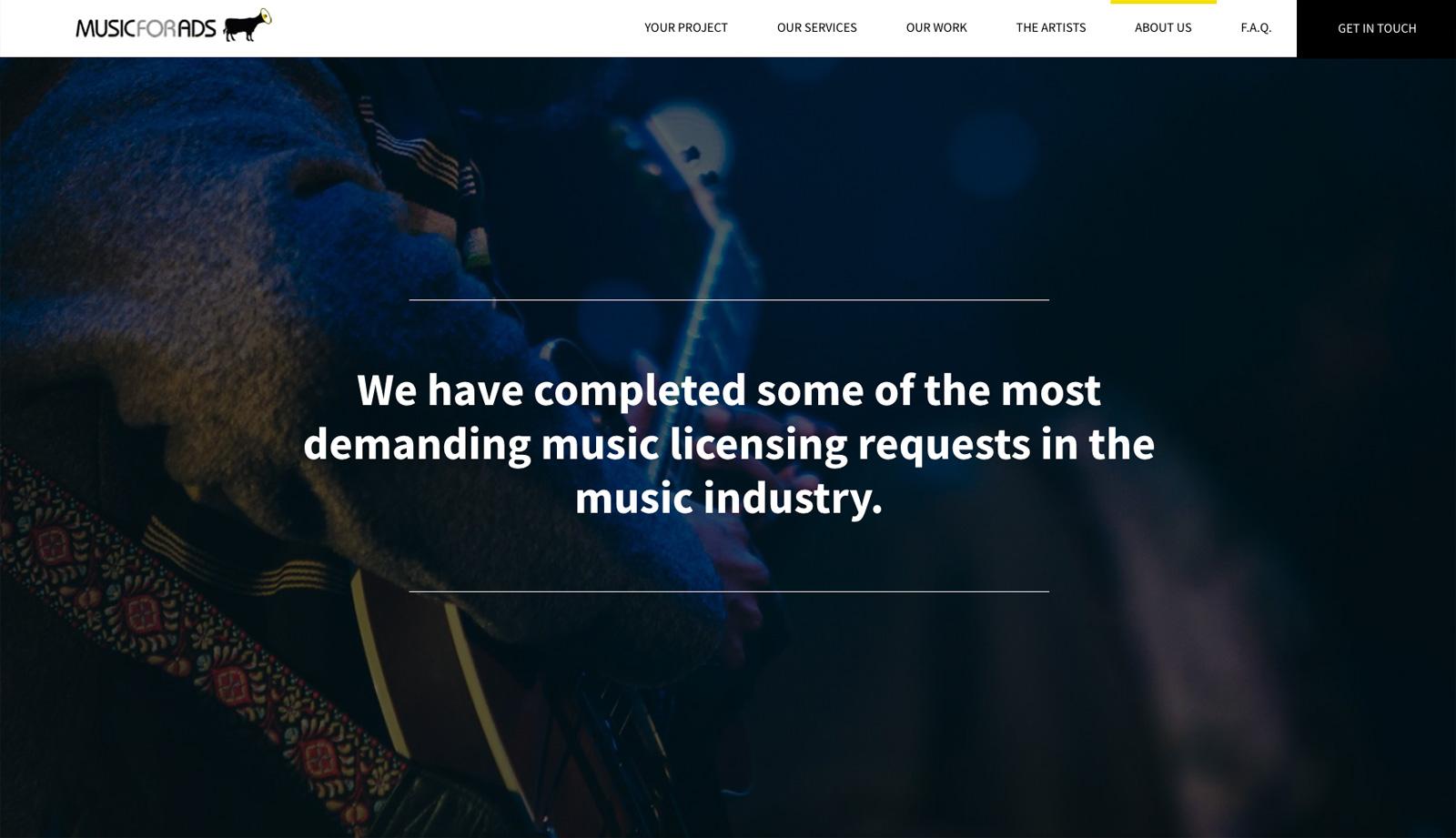1456x838 pixels.
Task: Click the MusicForAds logo text
Action: (x=146, y=29)
